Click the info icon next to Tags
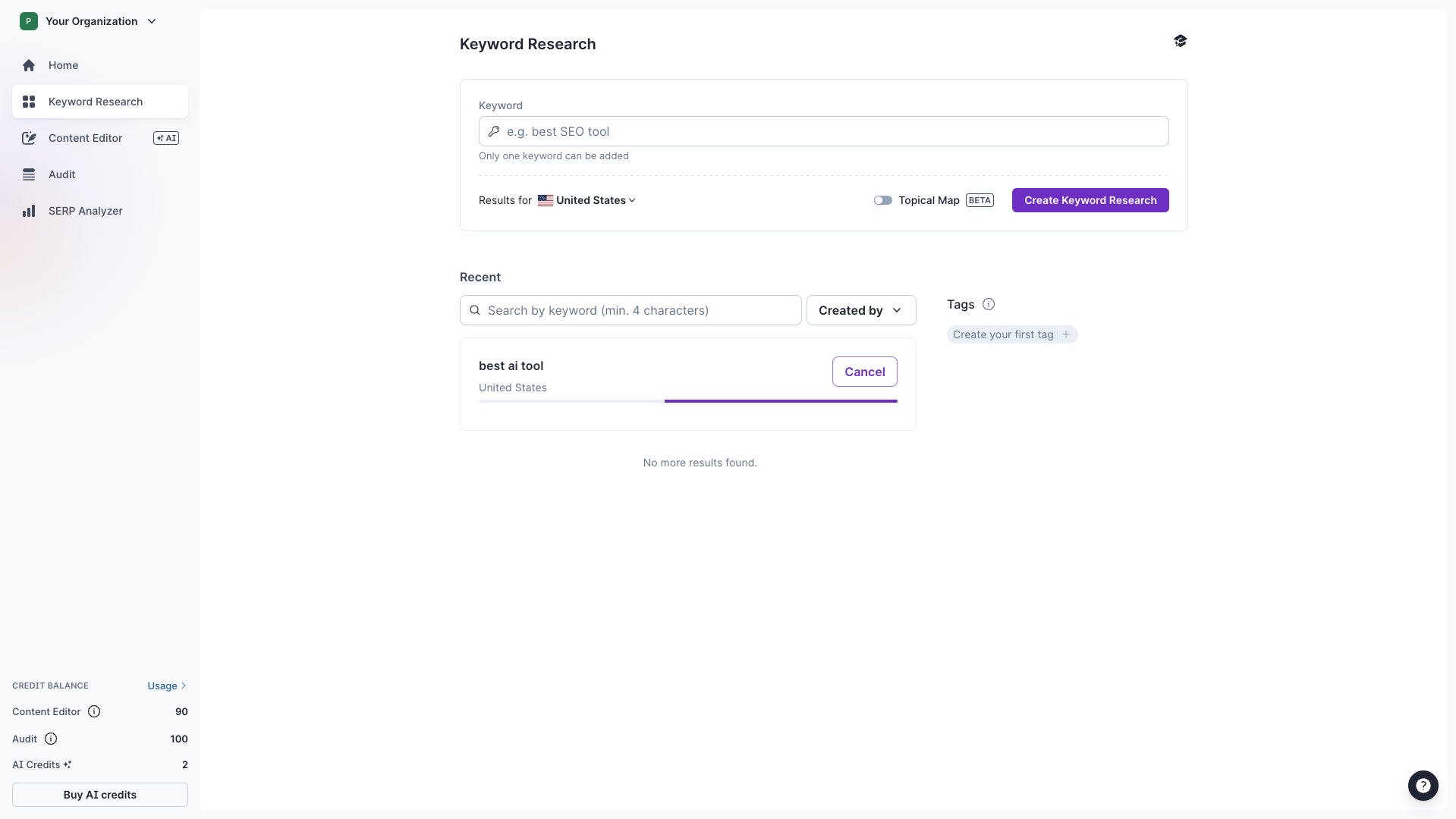1456x819 pixels. 989,304
